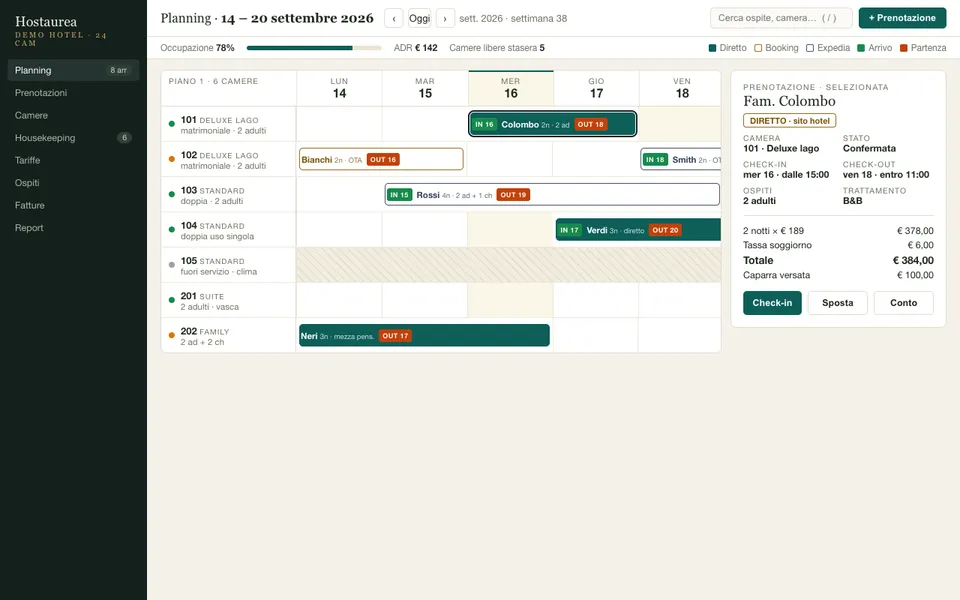Select Neri booking in room 202
960x600 pixels.
[x=424, y=336]
